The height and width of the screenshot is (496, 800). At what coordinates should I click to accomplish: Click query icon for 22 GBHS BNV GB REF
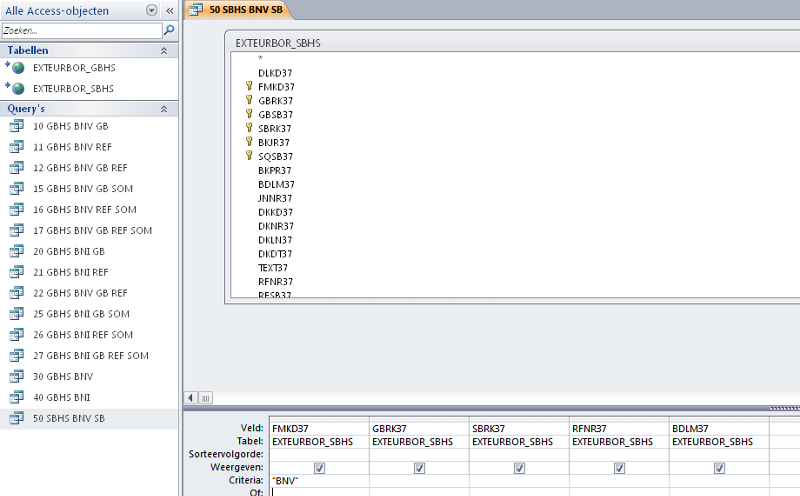17,293
